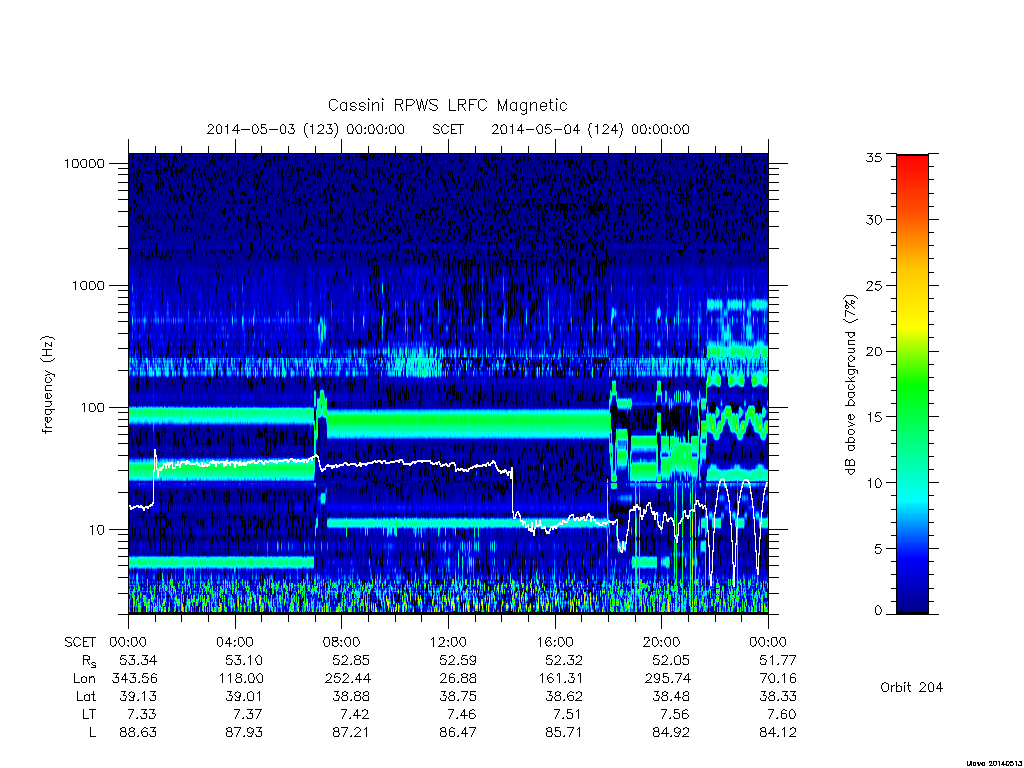Click the '35' colorbar tick label
Image resolution: width=1024 pixels, height=768 pixels.
pyautogui.click(x=873, y=157)
